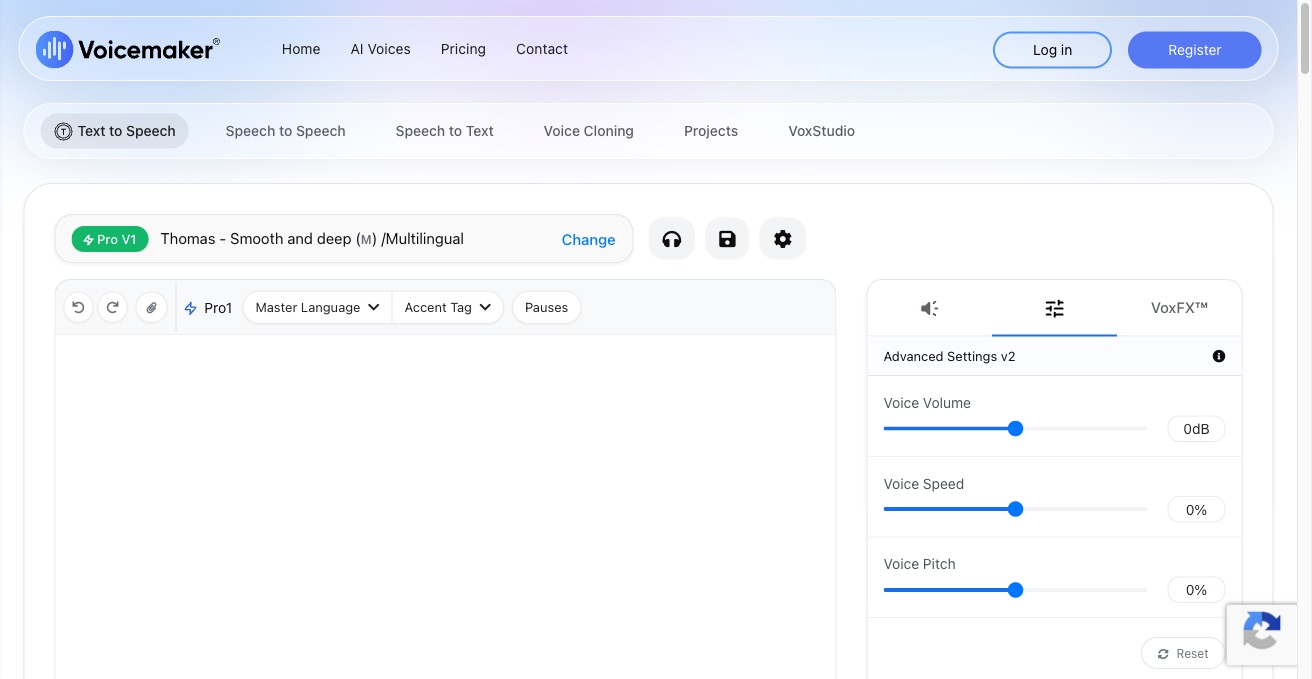Open the VoxFX tab
This screenshot has height=679, width=1312.
click(1179, 308)
